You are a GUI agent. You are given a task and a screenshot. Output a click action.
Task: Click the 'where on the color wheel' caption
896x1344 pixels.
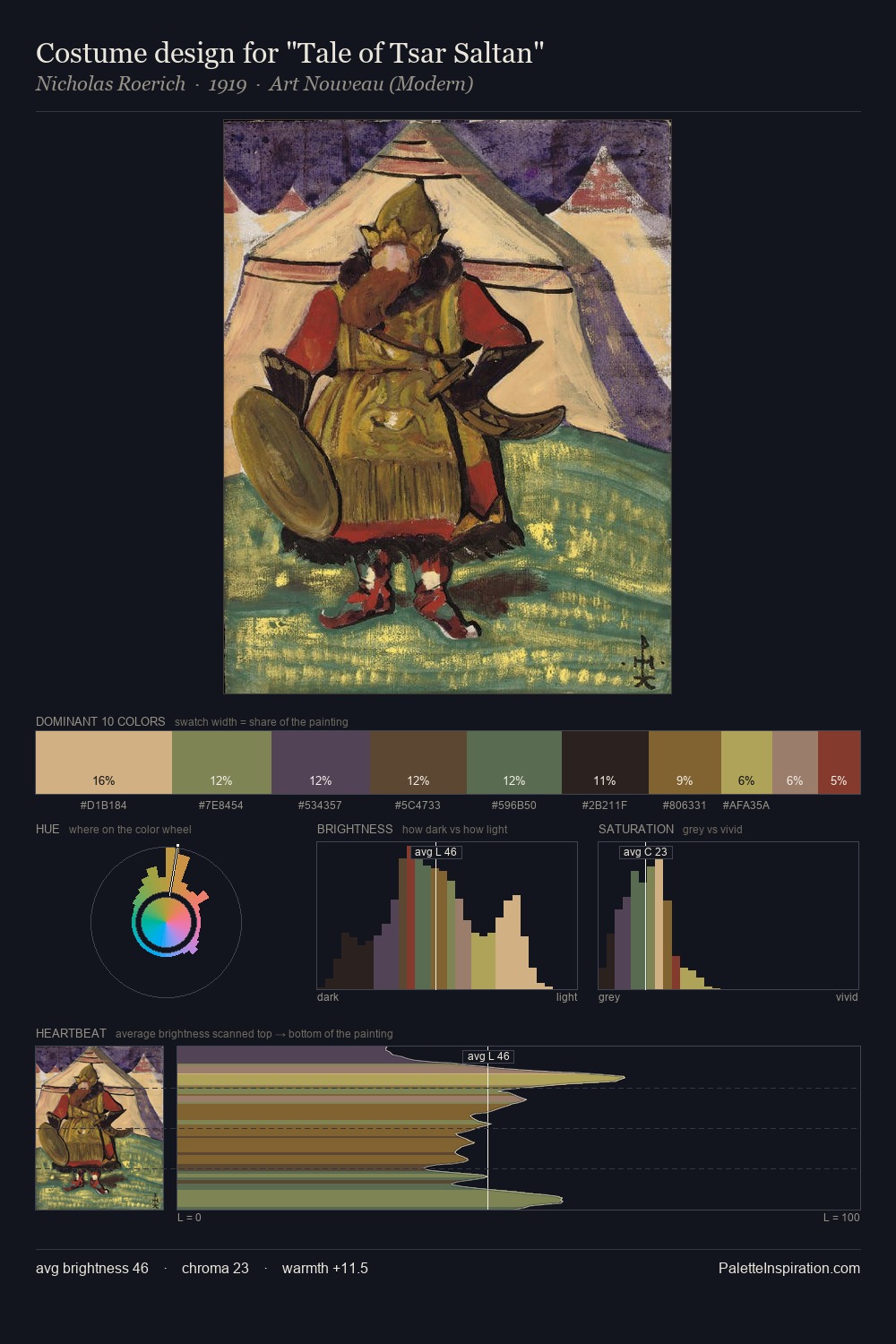(130, 830)
